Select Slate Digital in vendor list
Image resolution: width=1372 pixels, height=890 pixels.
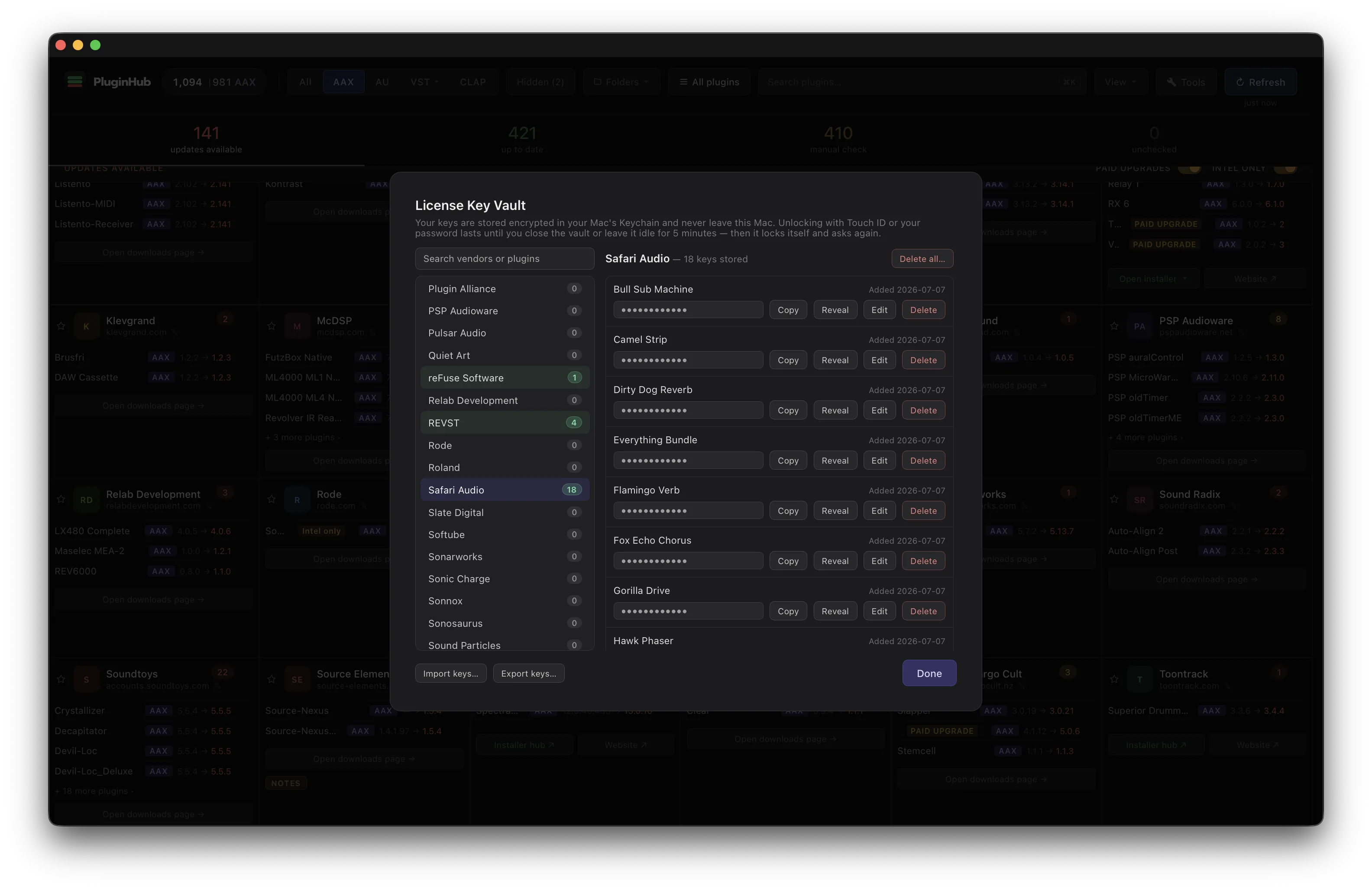pyautogui.click(x=505, y=512)
